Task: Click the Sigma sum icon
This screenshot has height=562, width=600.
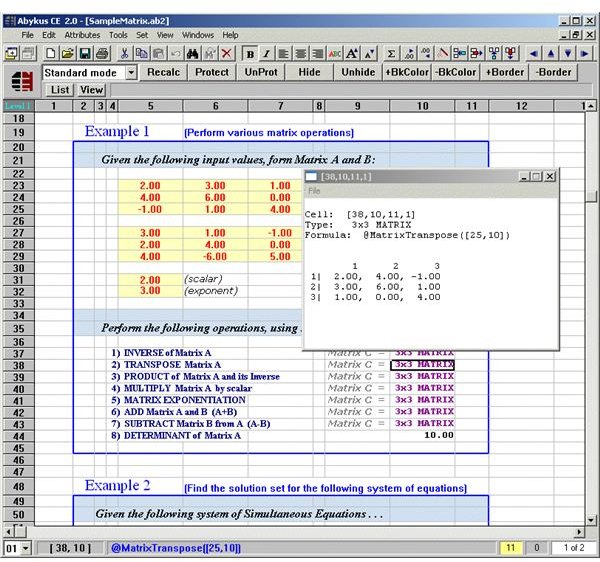Action: click(391, 54)
